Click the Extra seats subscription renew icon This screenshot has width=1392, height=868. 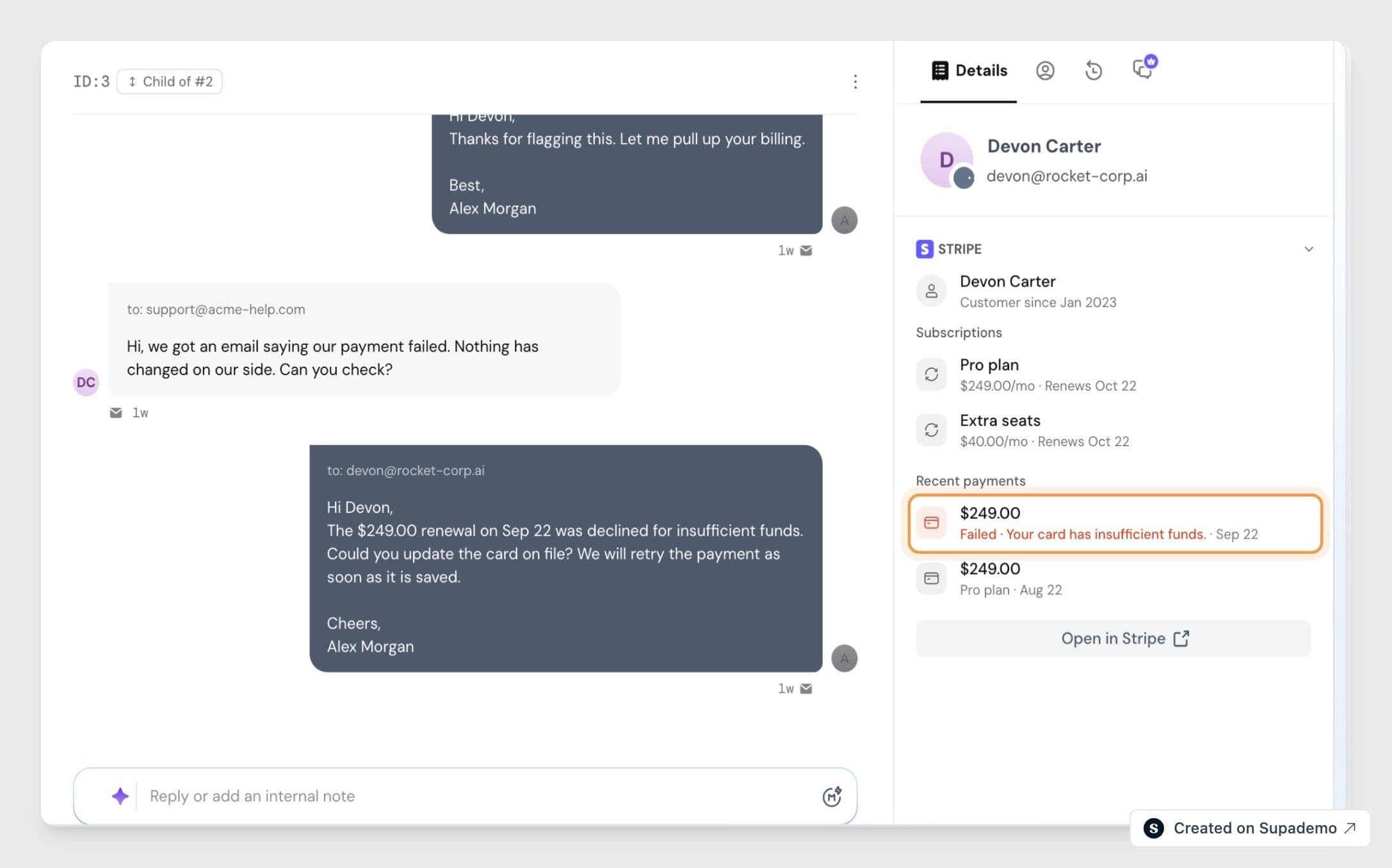[931, 430]
